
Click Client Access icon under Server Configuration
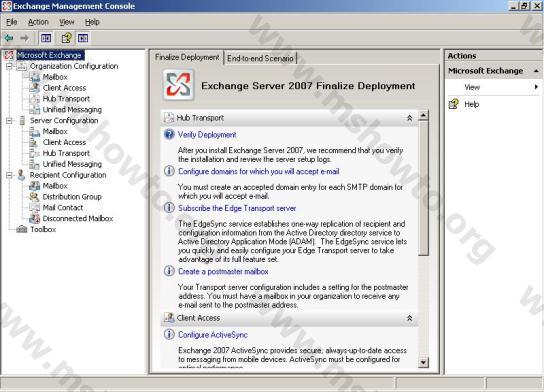35,142
